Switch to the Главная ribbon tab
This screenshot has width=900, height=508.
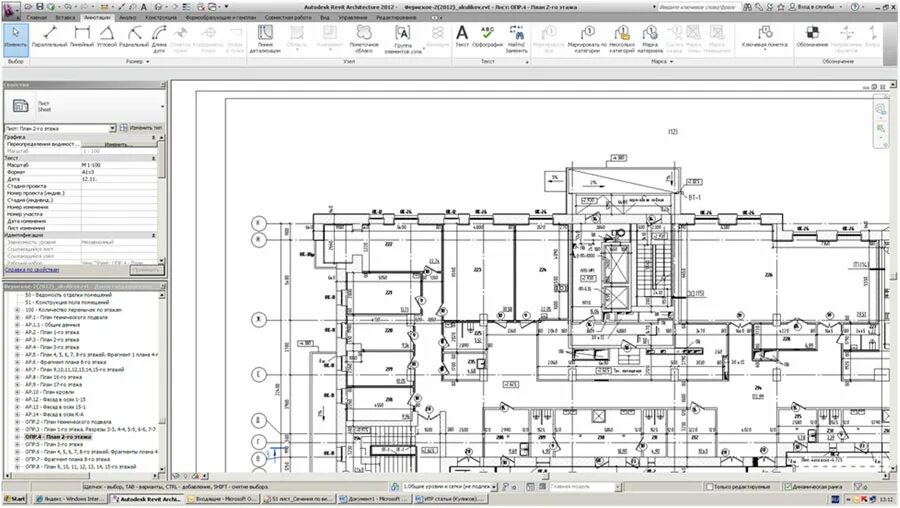point(36,18)
